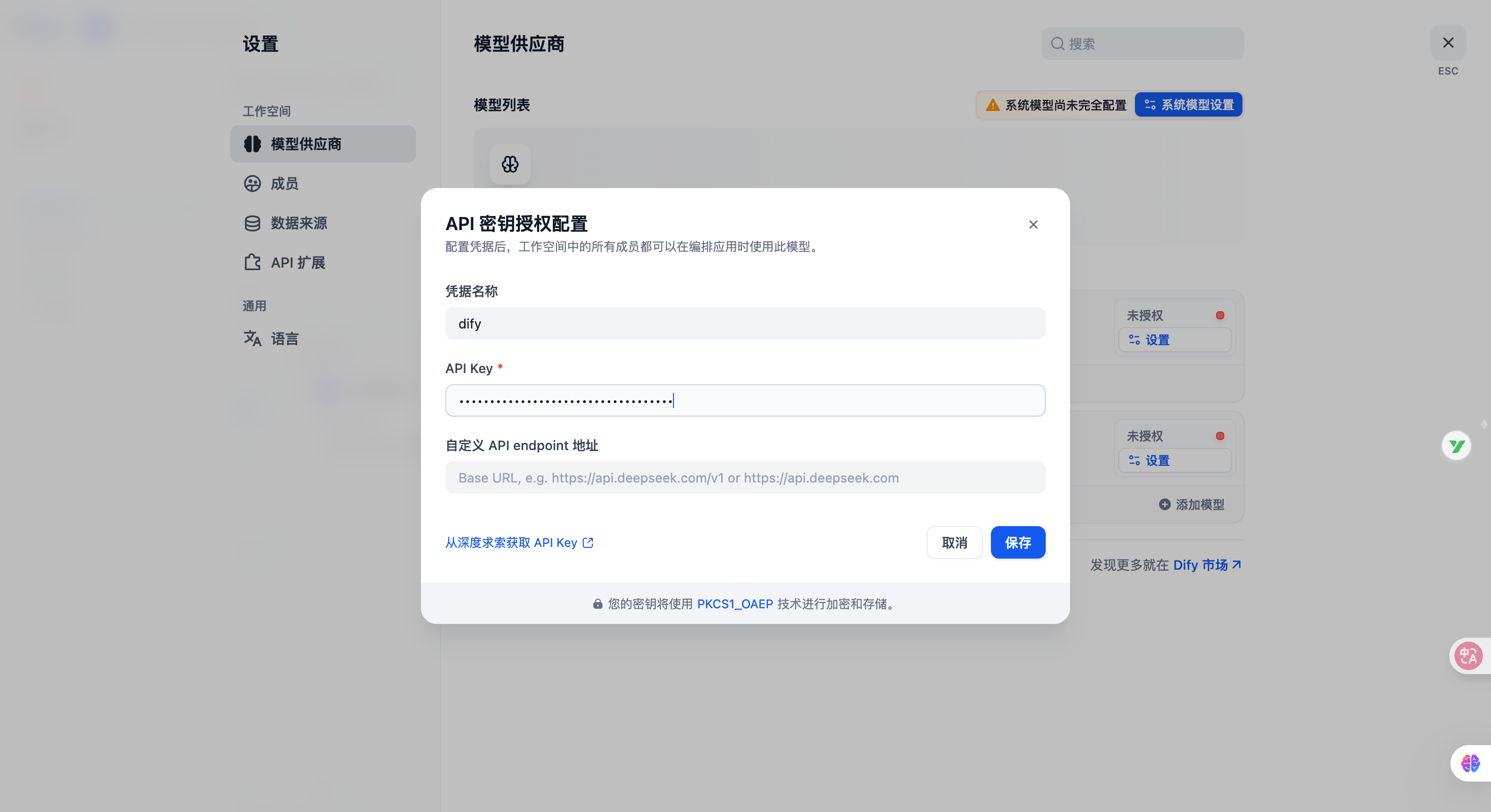Click the pink translate floating icon
This screenshot has height=812, width=1491.
(x=1468, y=655)
